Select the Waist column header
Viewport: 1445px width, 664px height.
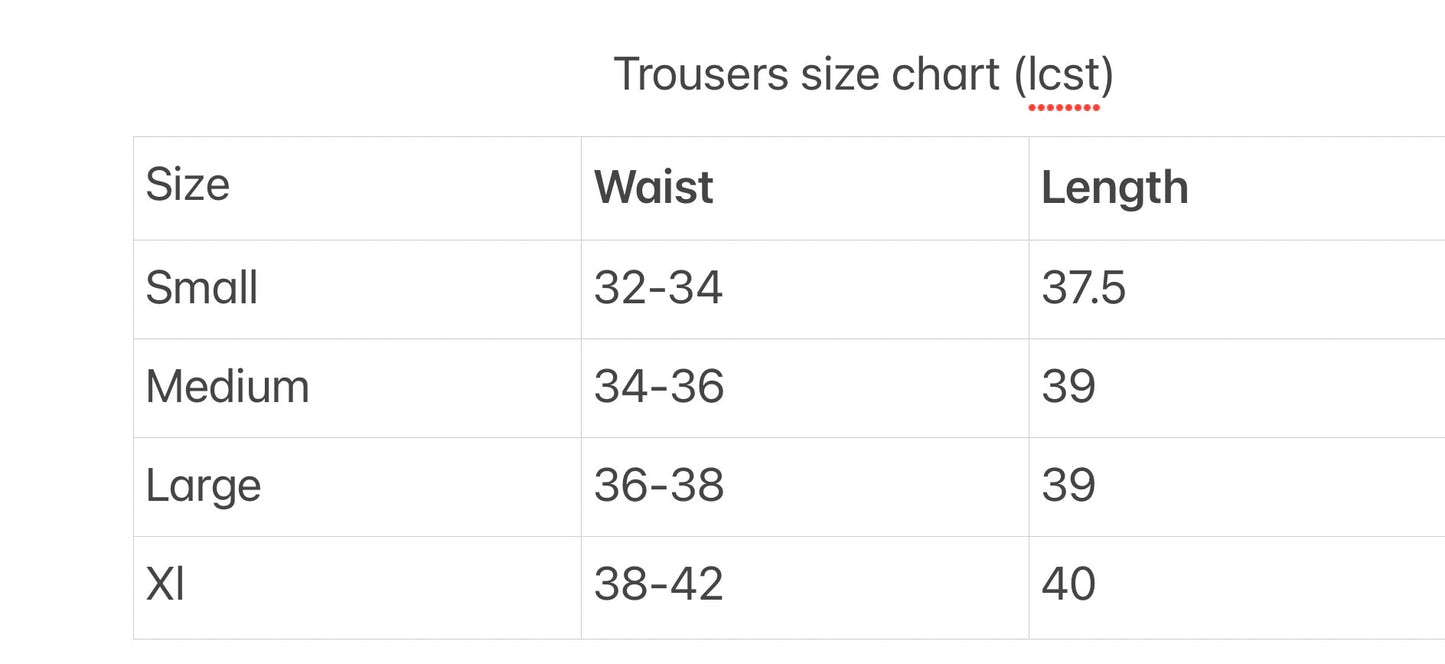coord(654,188)
